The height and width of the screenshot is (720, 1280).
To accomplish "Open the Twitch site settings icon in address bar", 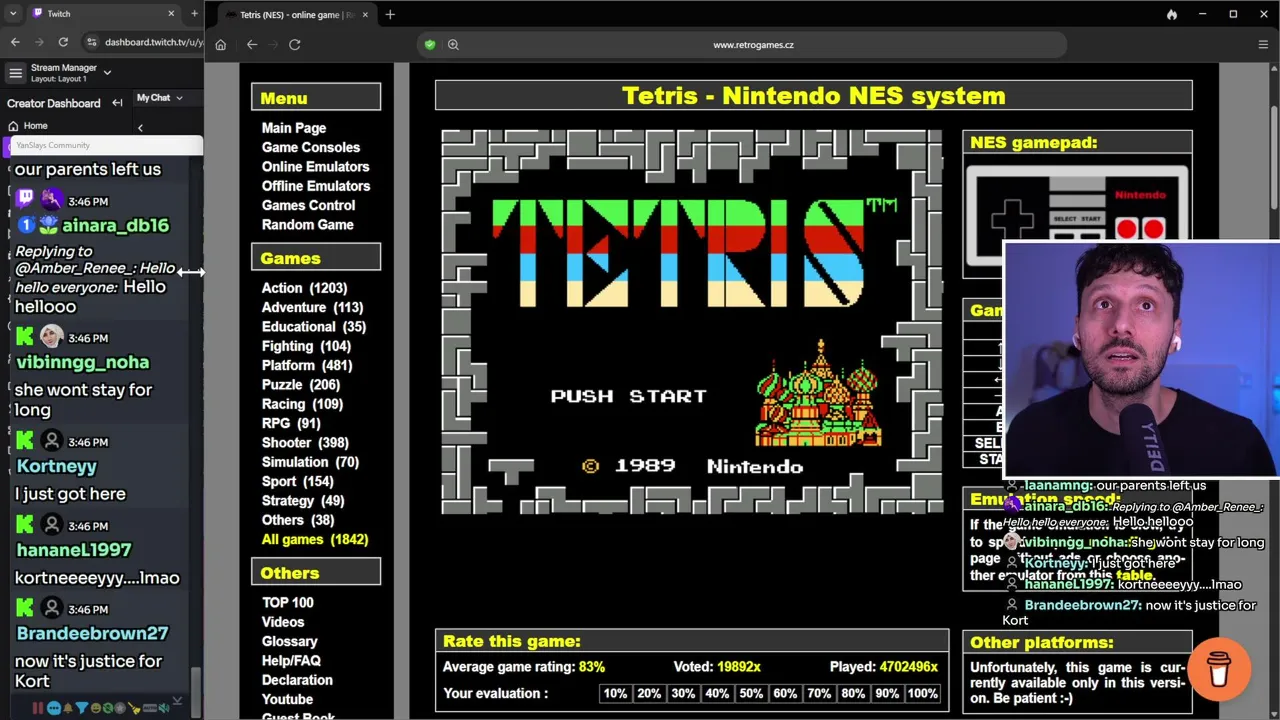I will [92, 42].
